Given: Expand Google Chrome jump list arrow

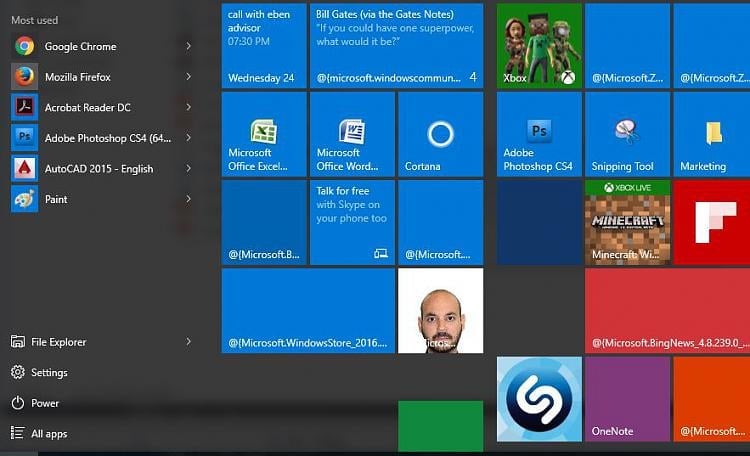Looking at the screenshot, I should coord(188,46).
